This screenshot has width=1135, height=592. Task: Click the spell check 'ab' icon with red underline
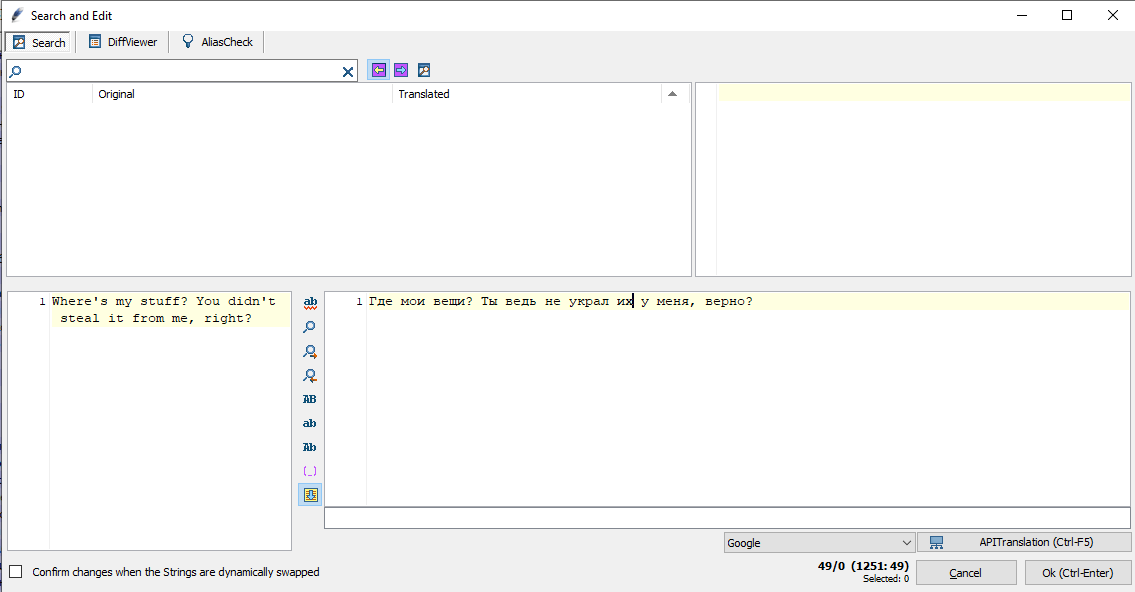[310, 303]
